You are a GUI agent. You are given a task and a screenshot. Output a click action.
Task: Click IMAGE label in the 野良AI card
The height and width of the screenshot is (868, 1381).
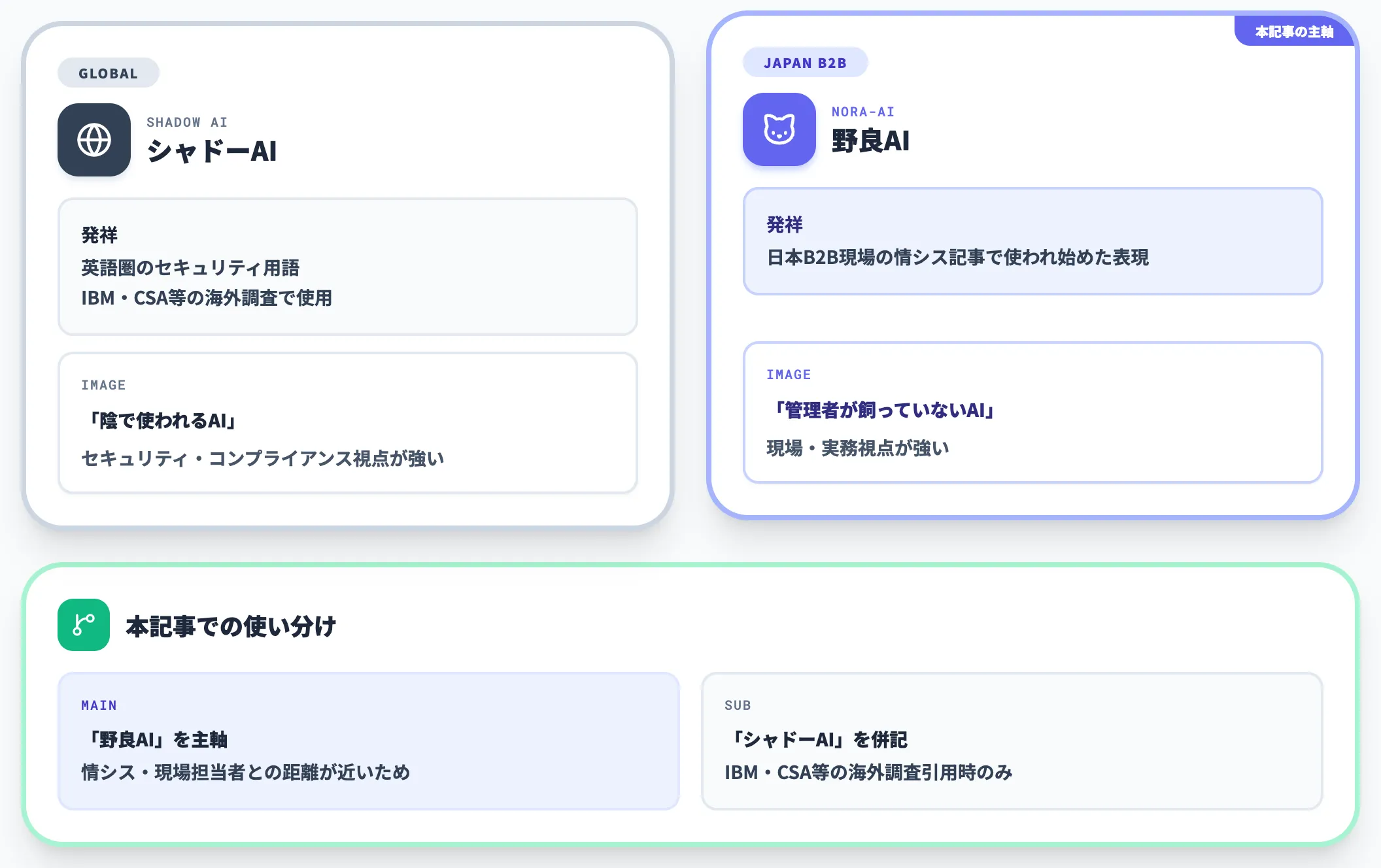789,375
